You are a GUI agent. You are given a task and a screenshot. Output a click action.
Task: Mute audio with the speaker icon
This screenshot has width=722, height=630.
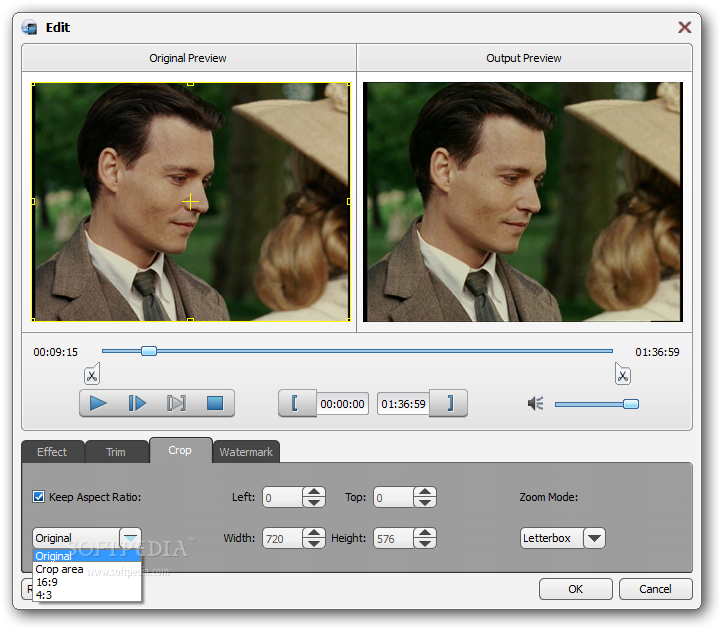(x=536, y=404)
